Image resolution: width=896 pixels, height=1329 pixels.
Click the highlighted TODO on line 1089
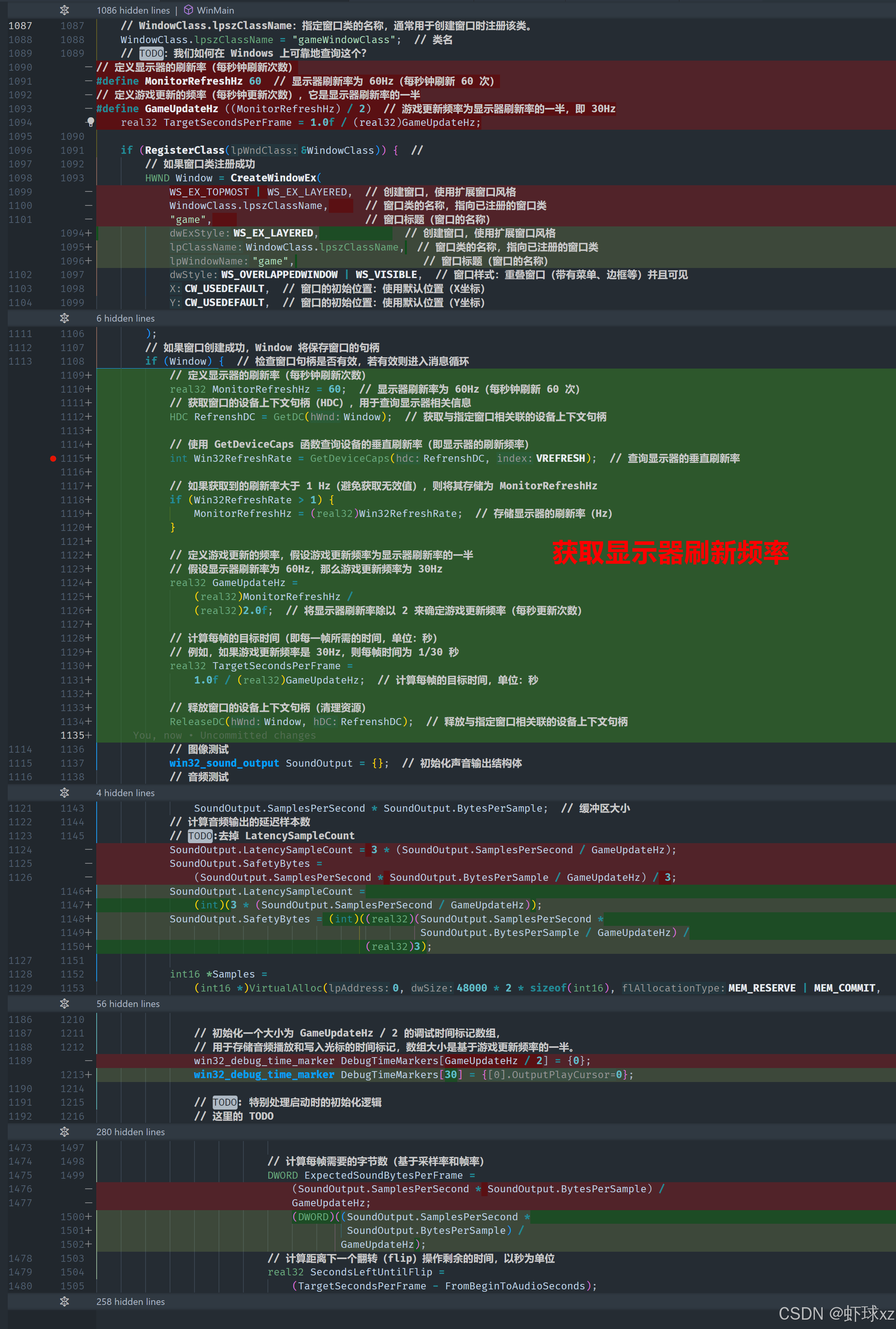click(x=151, y=53)
